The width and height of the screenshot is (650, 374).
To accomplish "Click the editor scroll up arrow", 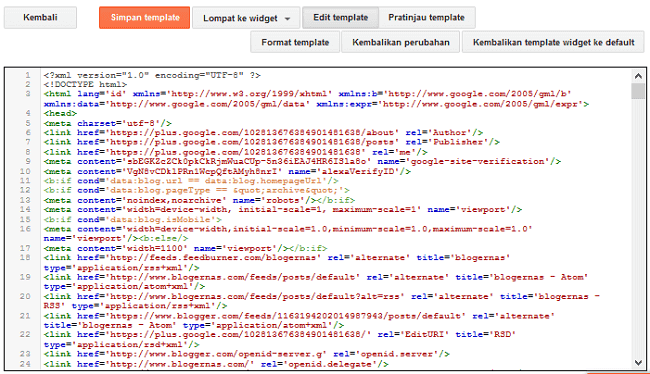I will (x=638, y=76).
